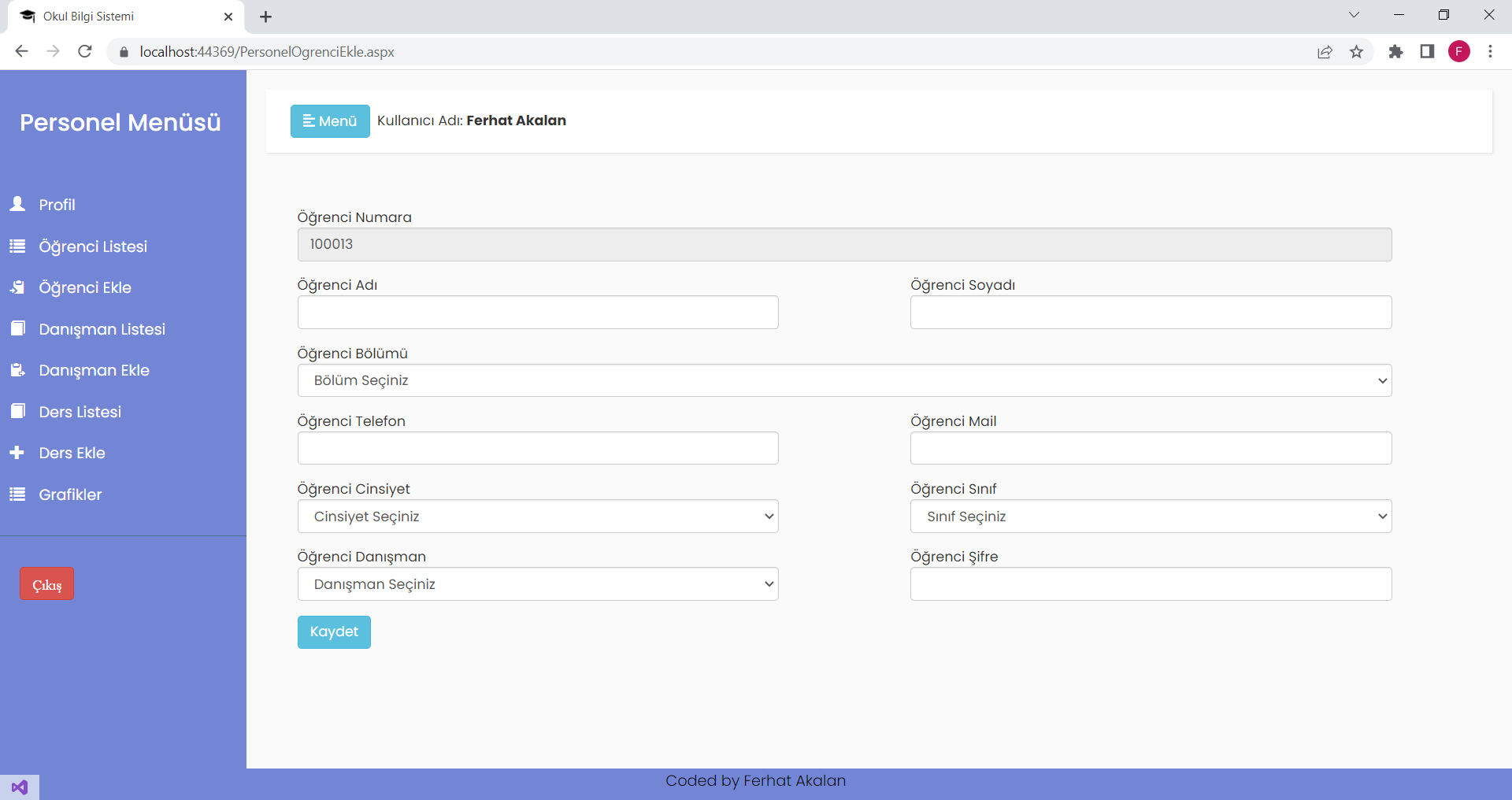Viewport: 1512px width, 800px height.
Task: Select Öğrenci Listesi in the sidebar
Action: point(92,246)
